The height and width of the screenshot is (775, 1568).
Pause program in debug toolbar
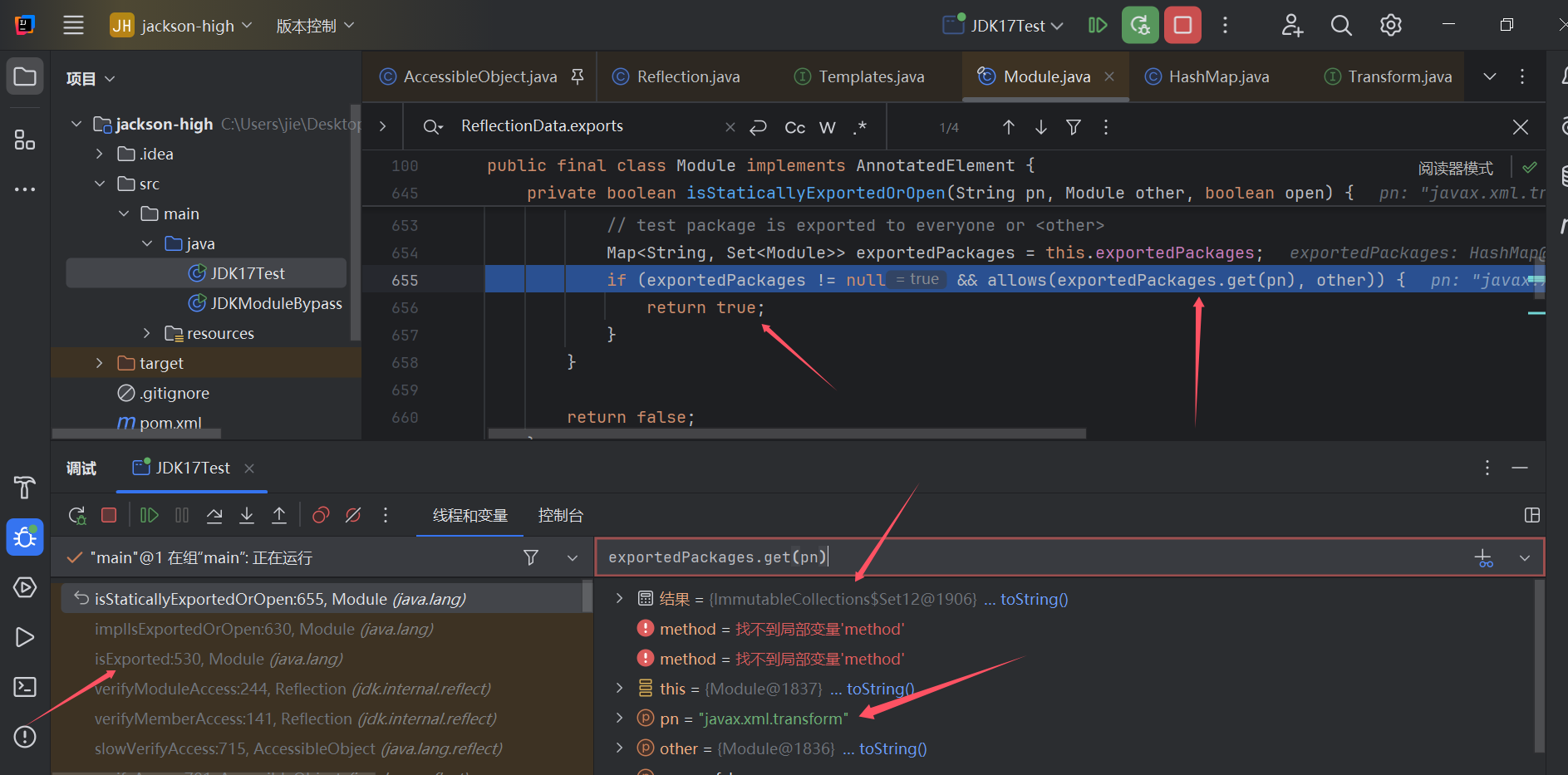(x=182, y=515)
